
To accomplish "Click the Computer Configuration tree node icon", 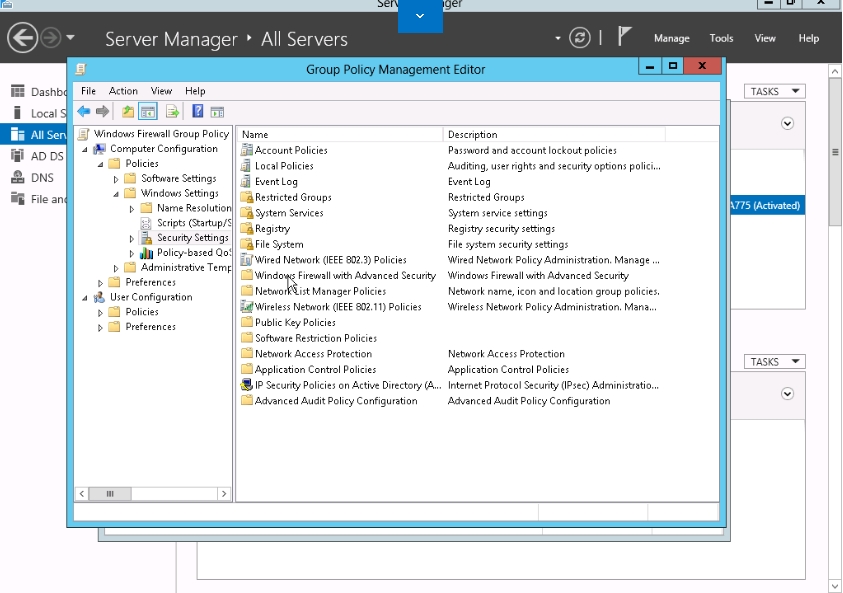I will pos(99,149).
